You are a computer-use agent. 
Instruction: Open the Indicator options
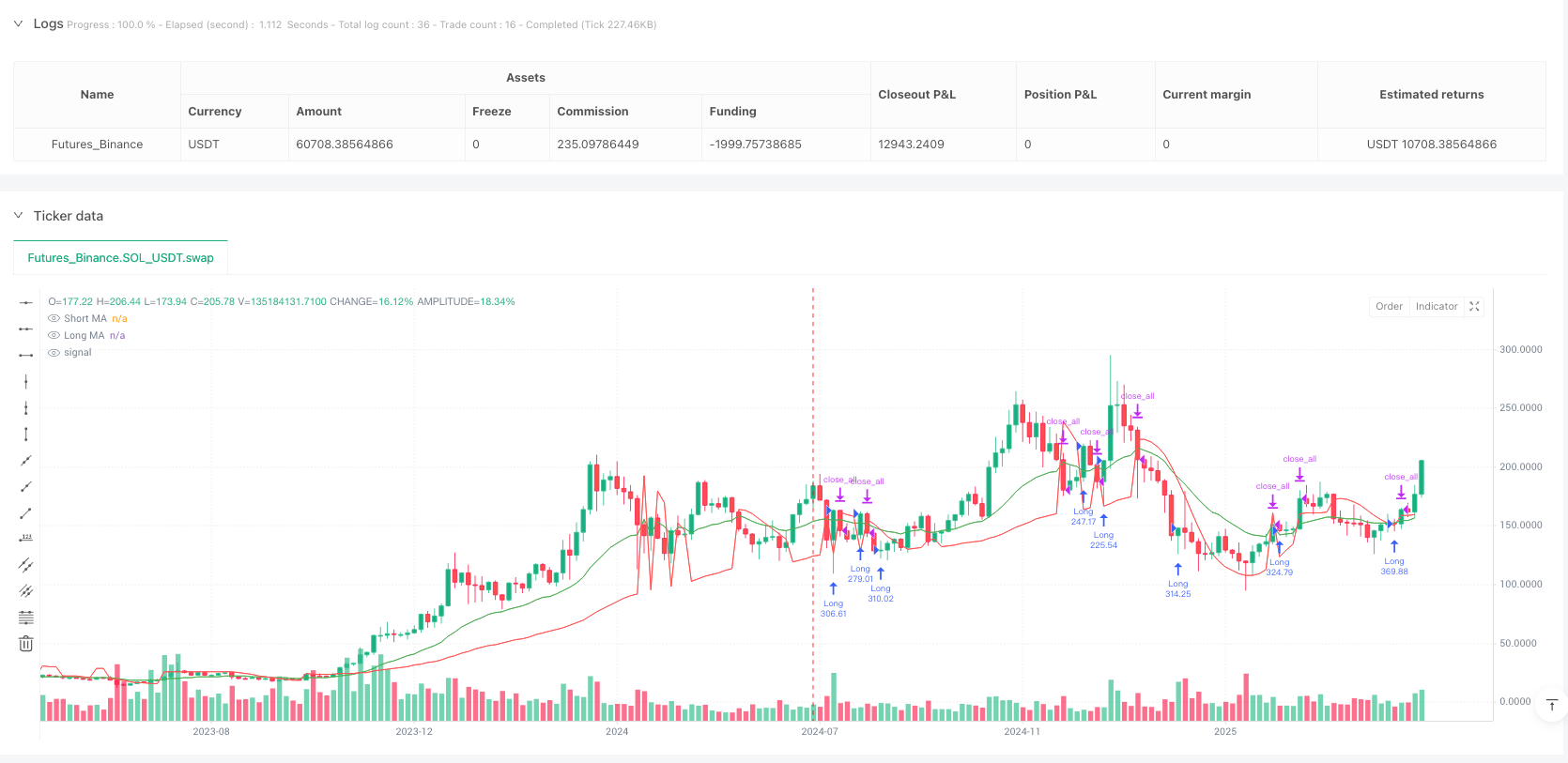pyautogui.click(x=1436, y=307)
